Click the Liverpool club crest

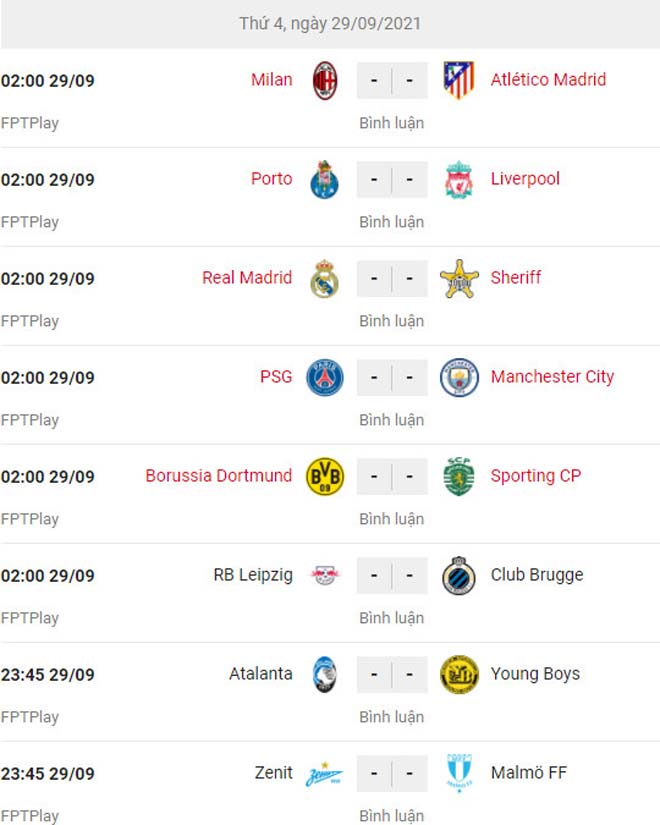tap(459, 179)
